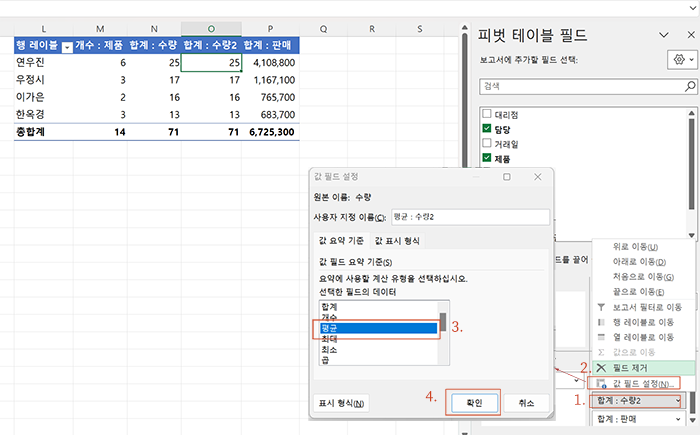Click the 필드 제거 X icon
This screenshot has height=435, width=700.
(x=601, y=368)
